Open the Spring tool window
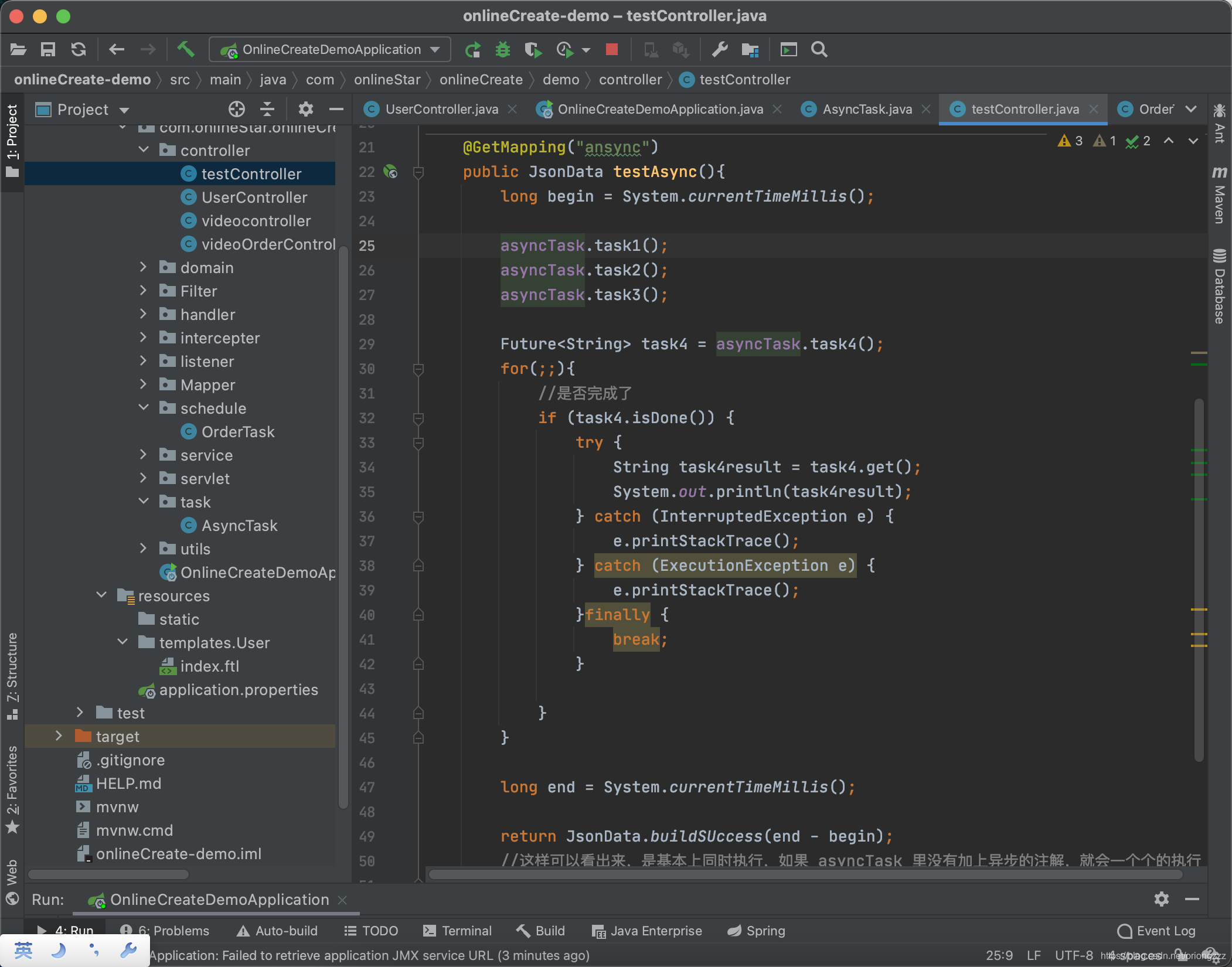Screen dimensions: 1232x967 [x=756, y=931]
